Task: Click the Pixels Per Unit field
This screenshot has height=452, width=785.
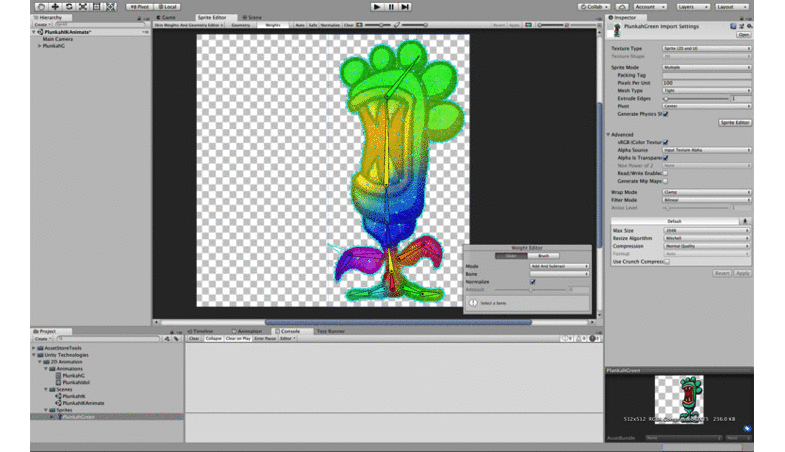Action: (x=707, y=83)
